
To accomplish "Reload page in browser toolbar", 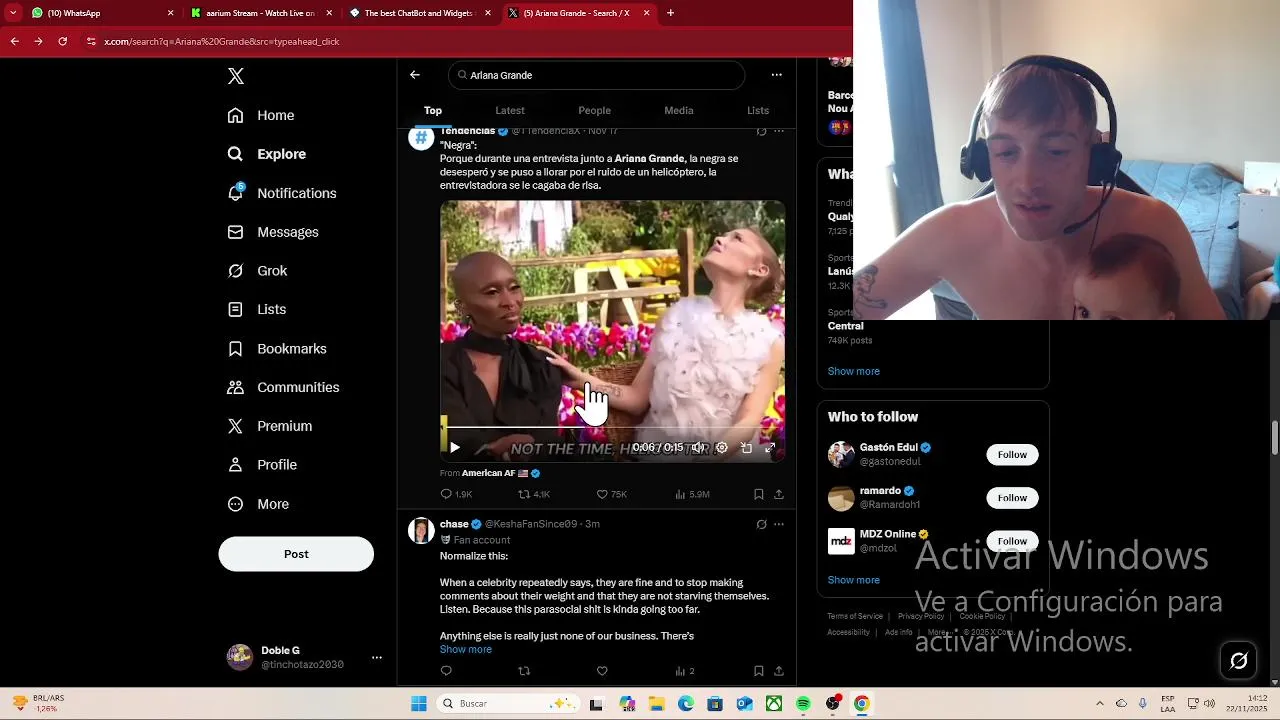I will tap(62, 41).
